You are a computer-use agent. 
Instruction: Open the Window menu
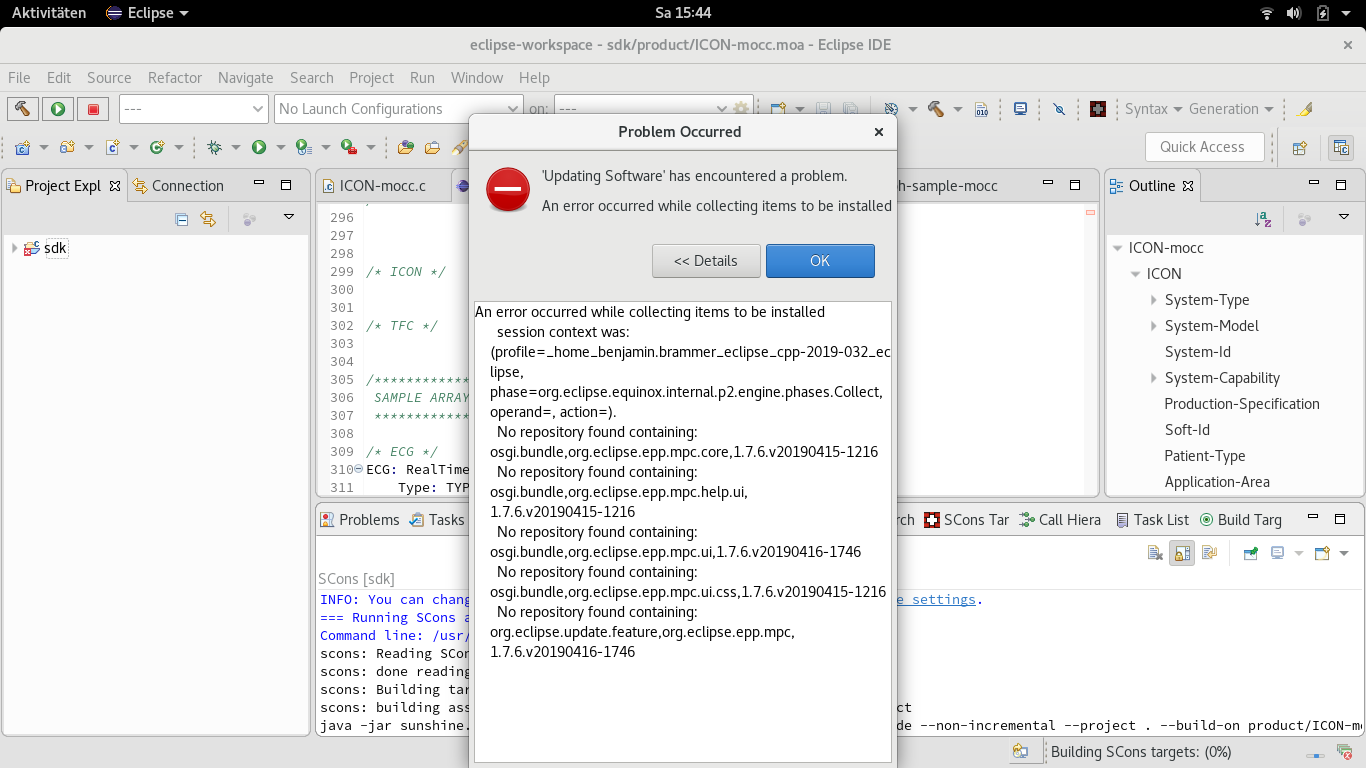(477, 78)
